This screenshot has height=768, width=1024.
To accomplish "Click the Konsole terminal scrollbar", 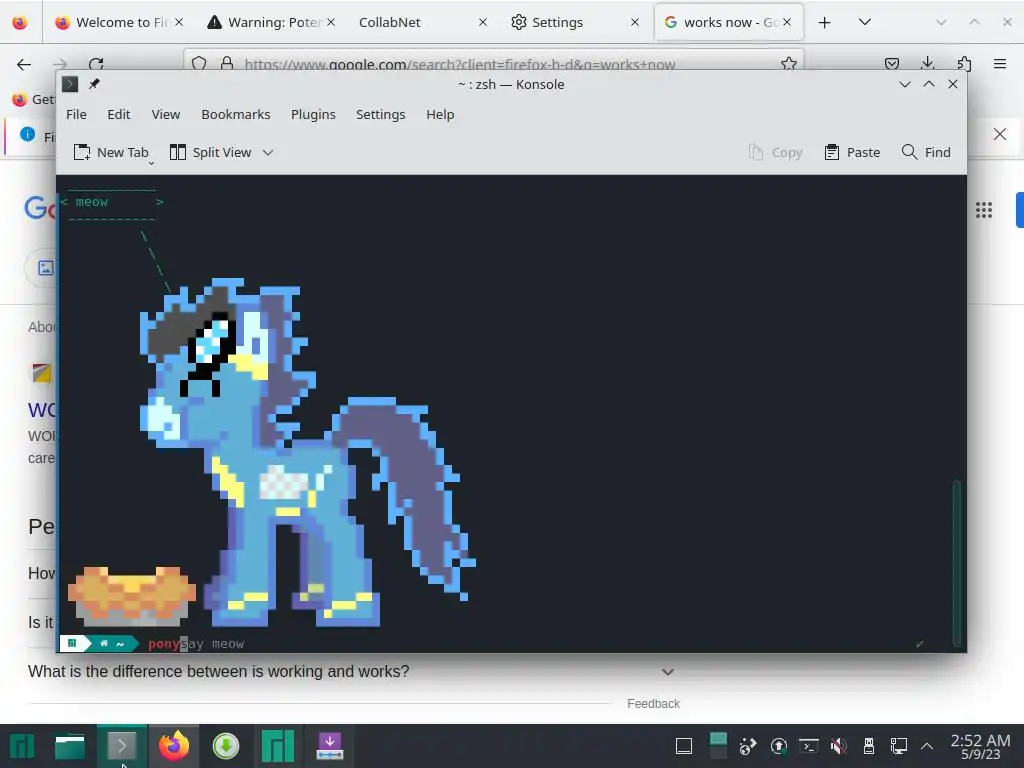I will point(957,562).
